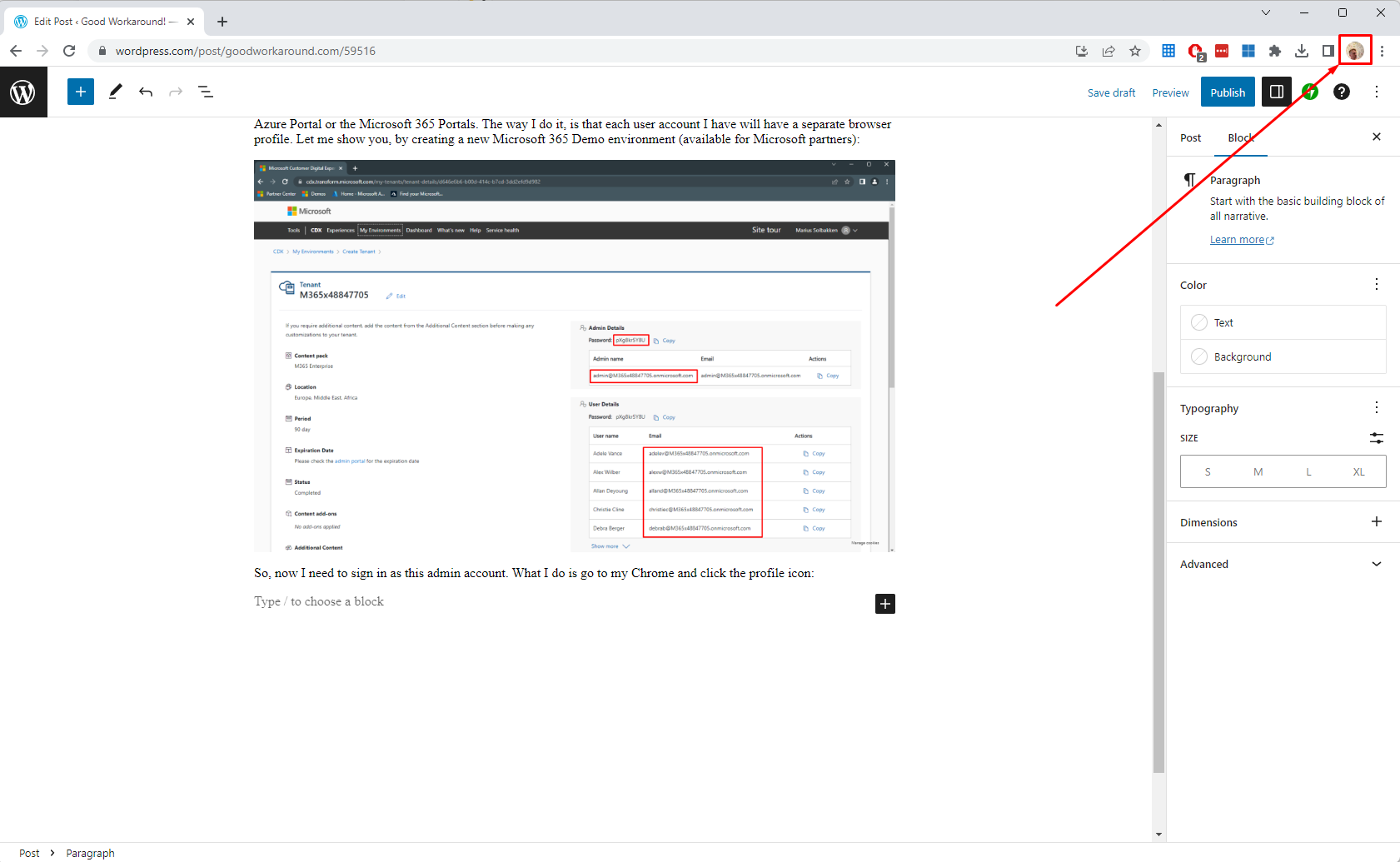Click the Publish button
The image size is (1400, 862).
pos(1227,92)
